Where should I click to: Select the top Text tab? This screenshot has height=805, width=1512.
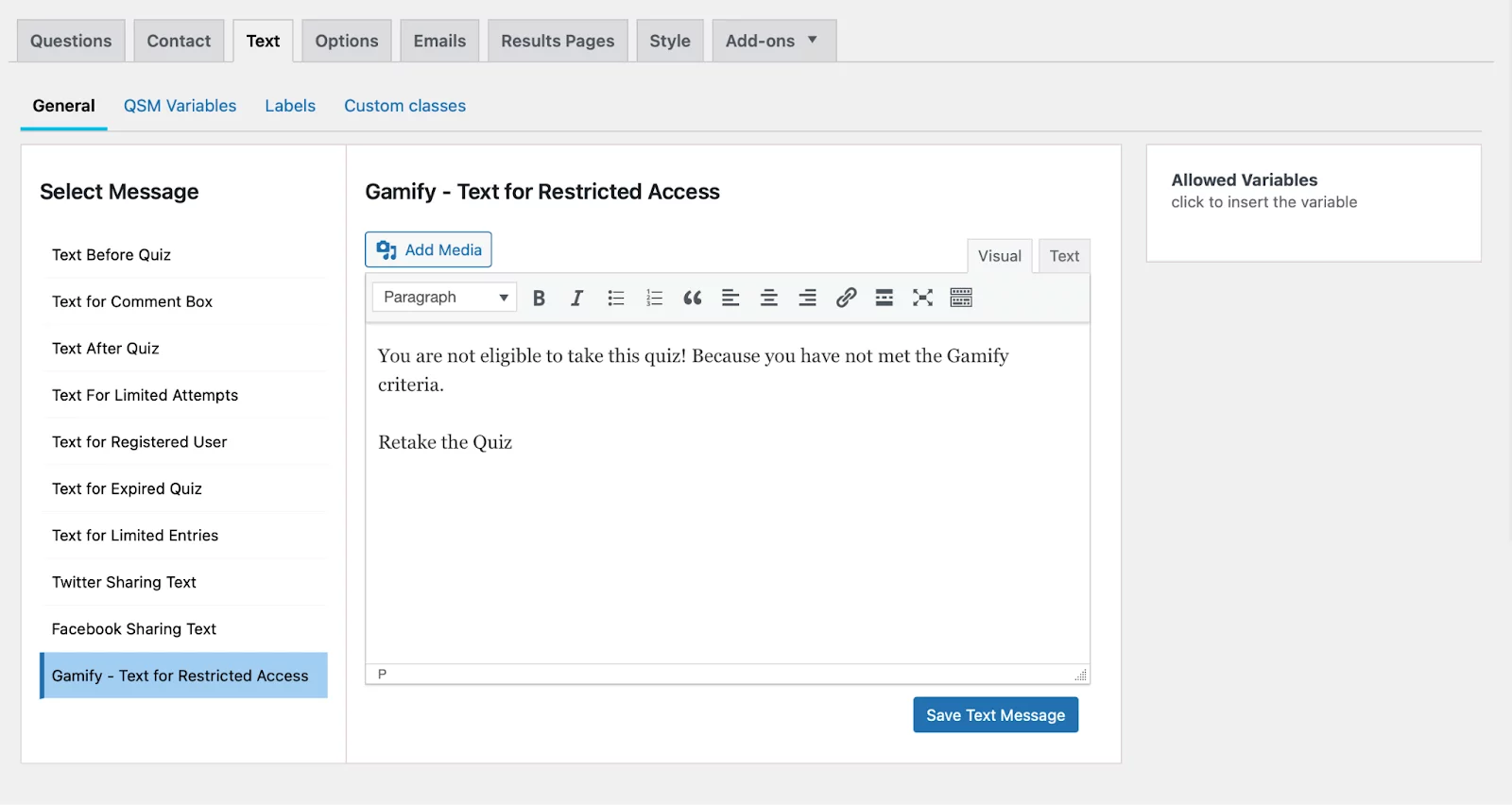263,41
